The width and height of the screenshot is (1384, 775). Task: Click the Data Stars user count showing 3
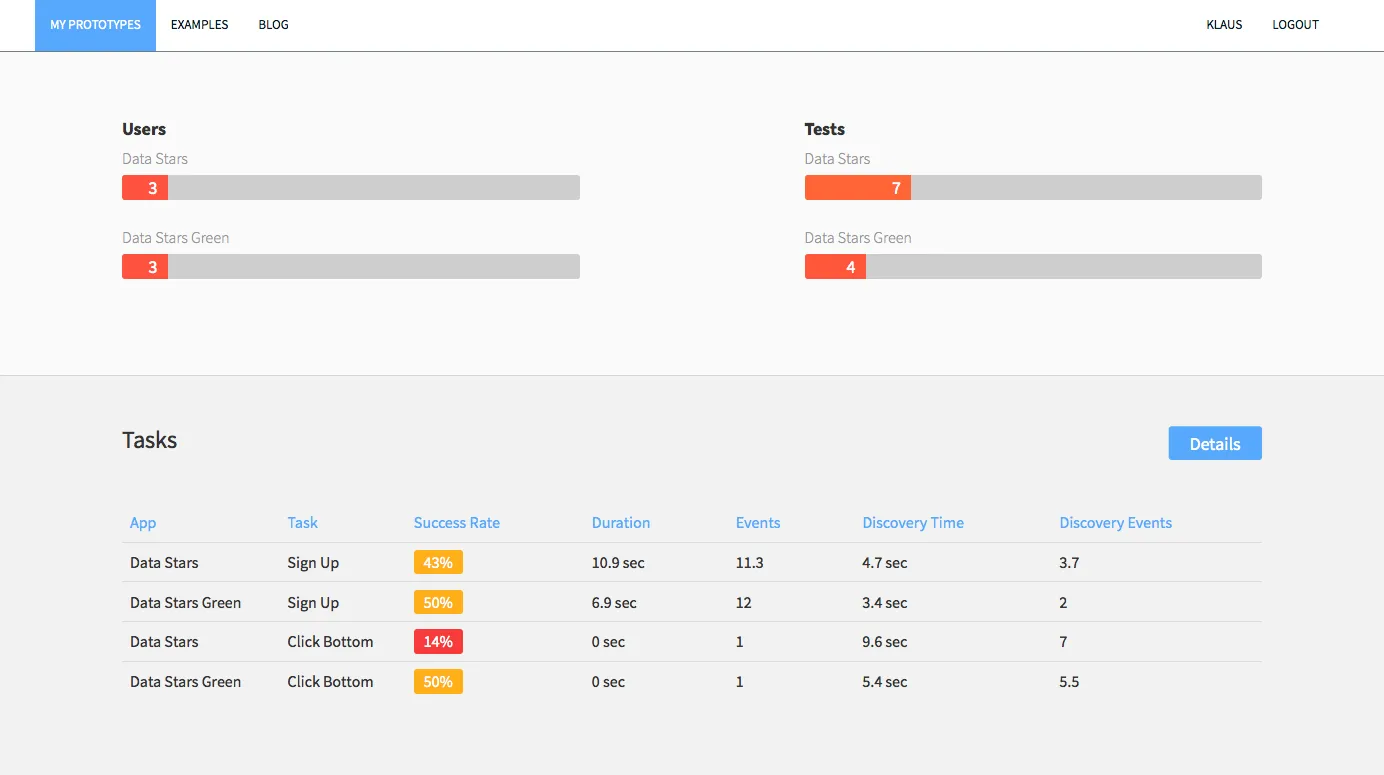tap(144, 187)
